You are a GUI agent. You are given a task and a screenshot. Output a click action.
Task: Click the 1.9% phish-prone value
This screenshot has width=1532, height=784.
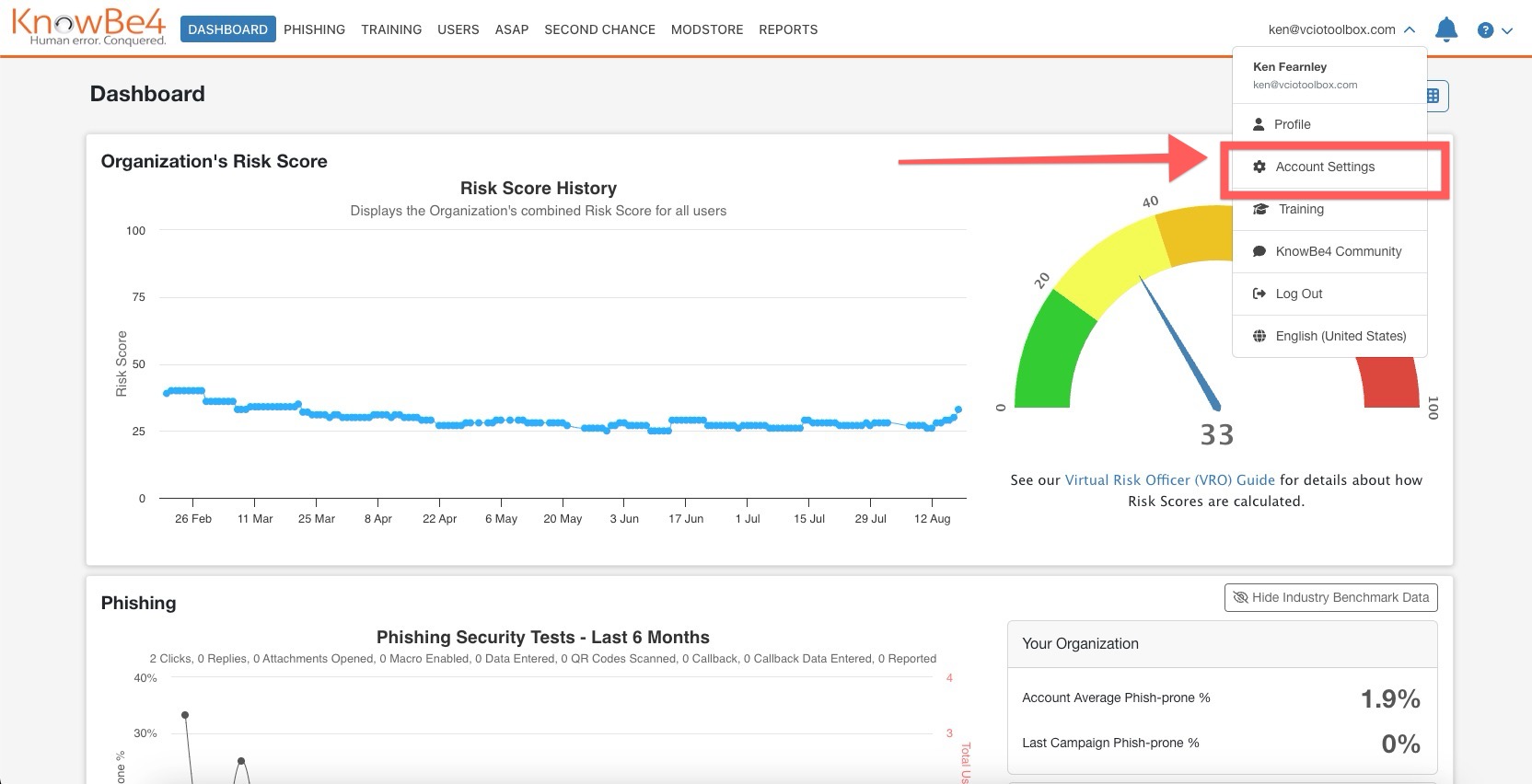point(1390,698)
